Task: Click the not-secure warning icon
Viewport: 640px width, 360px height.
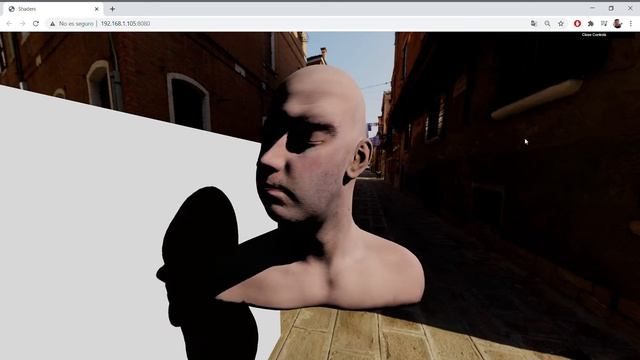Action: click(52, 24)
